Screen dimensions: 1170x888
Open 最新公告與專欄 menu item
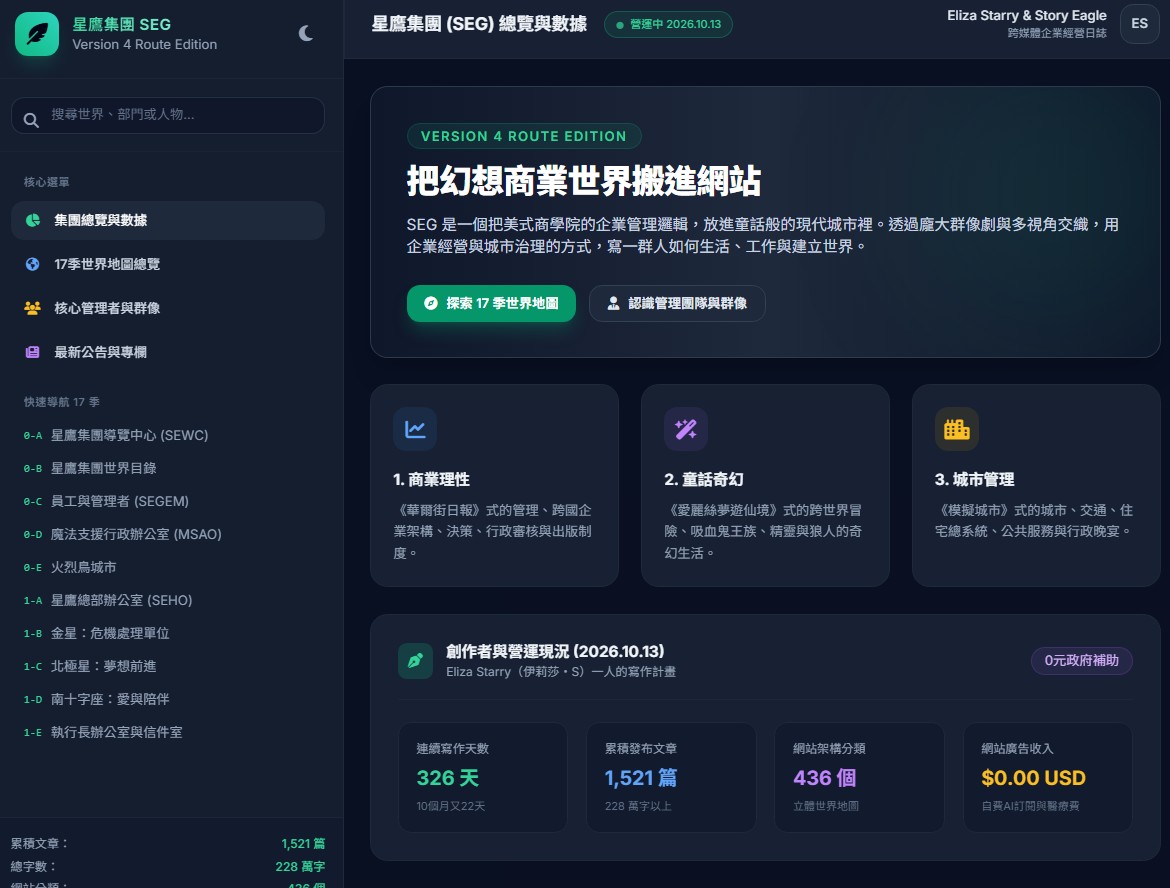[168, 352]
